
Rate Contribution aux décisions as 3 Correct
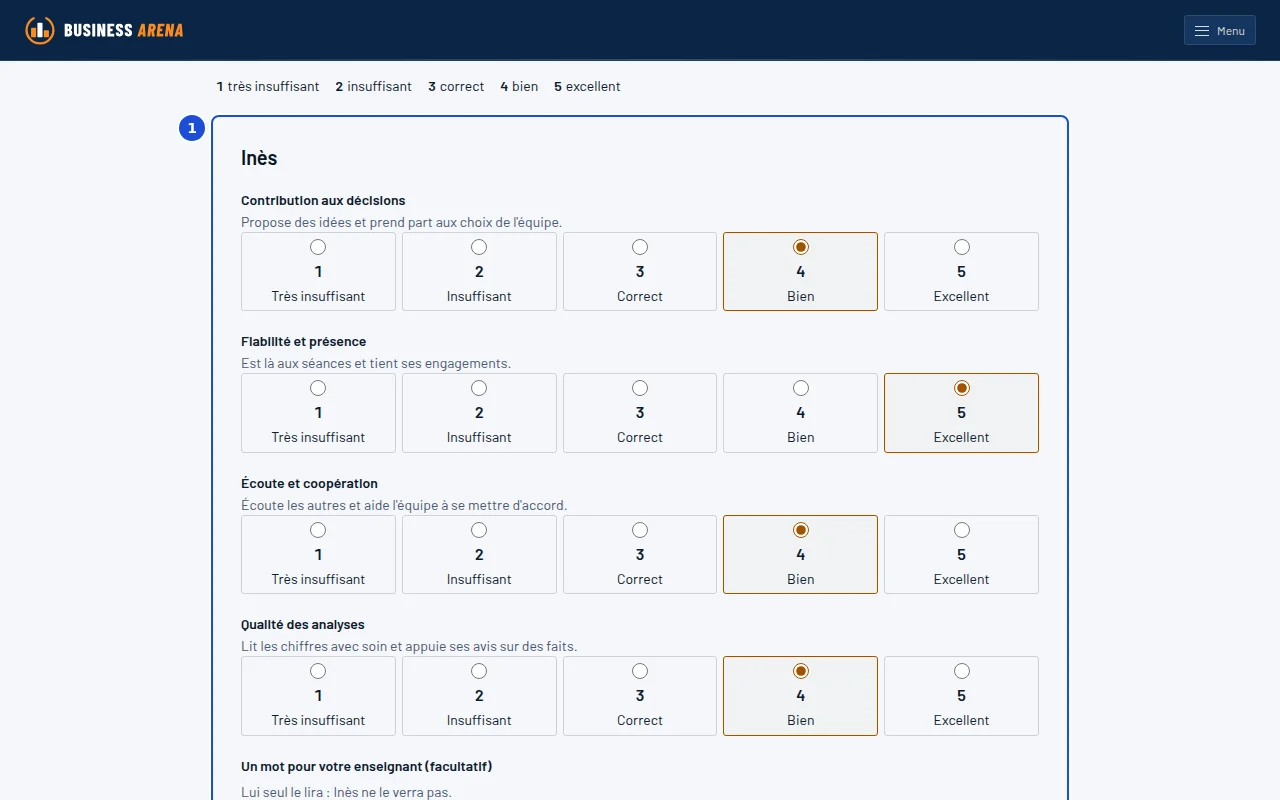coord(640,272)
